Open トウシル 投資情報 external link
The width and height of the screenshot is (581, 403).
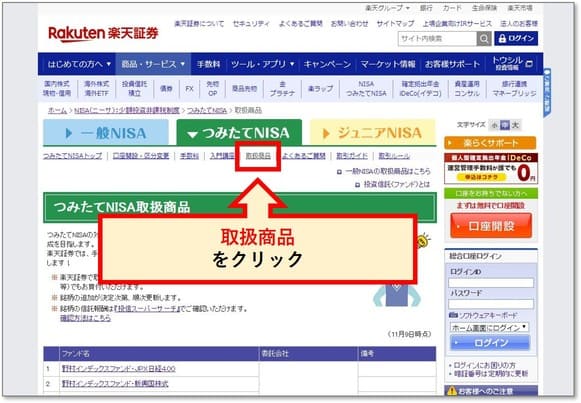tap(512, 64)
